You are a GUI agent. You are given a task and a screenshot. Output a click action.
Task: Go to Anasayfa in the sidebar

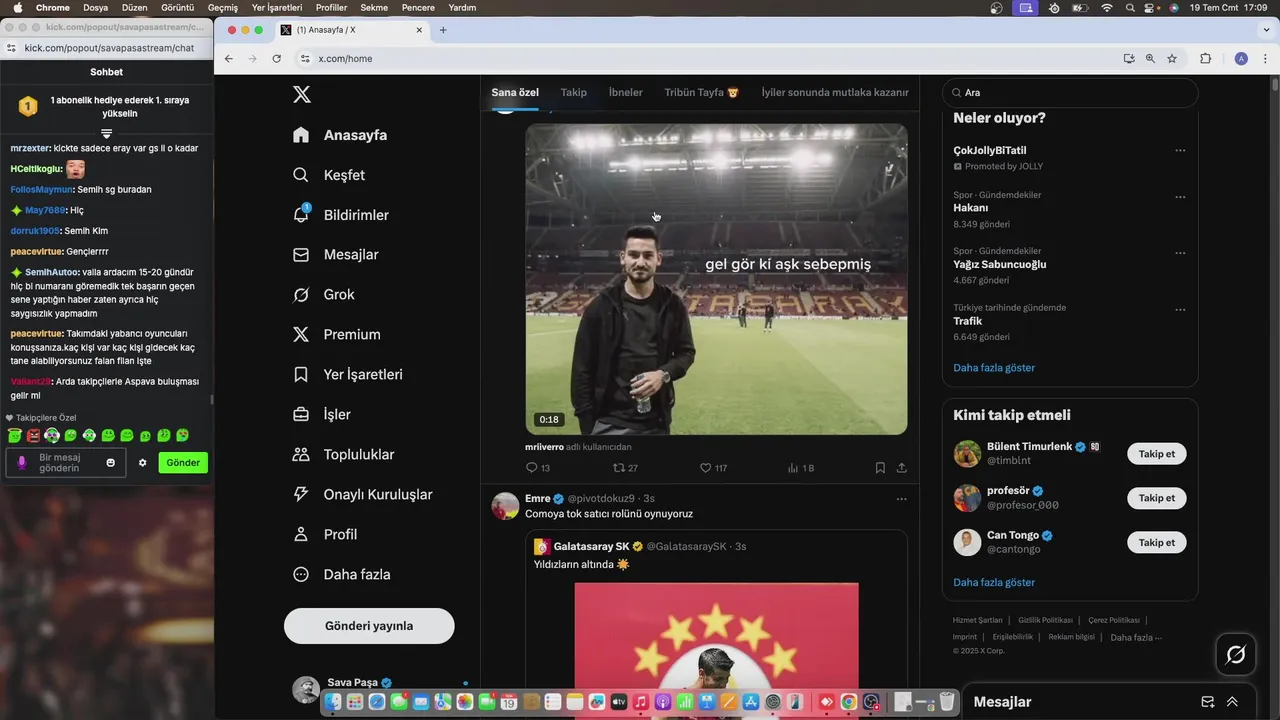(x=340, y=135)
